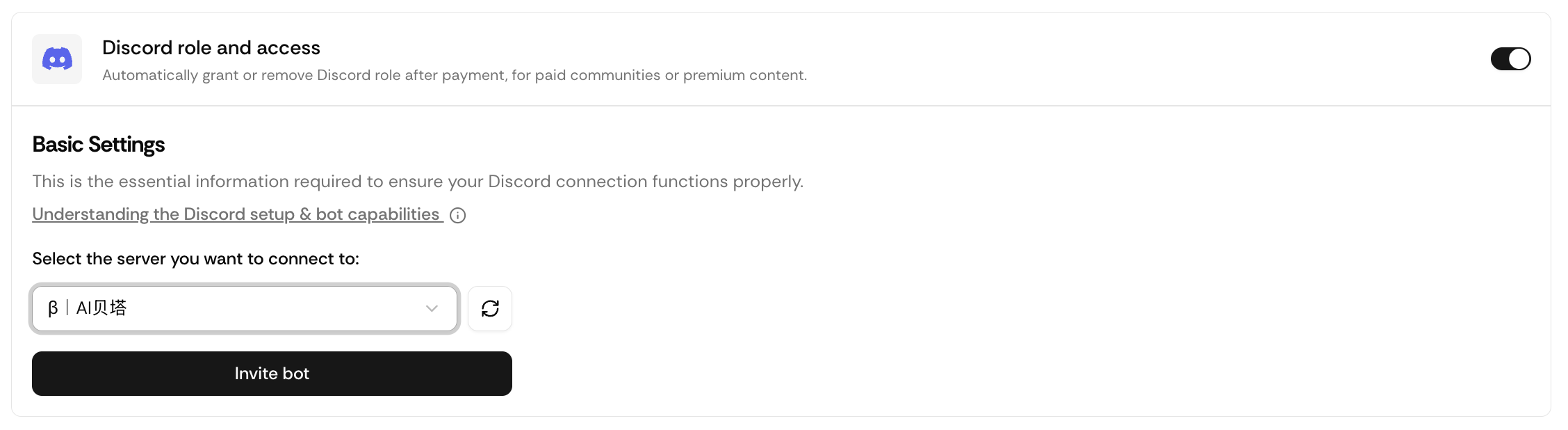Open the server selection dropdown
This screenshot has width=1568, height=430.
click(x=244, y=308)
